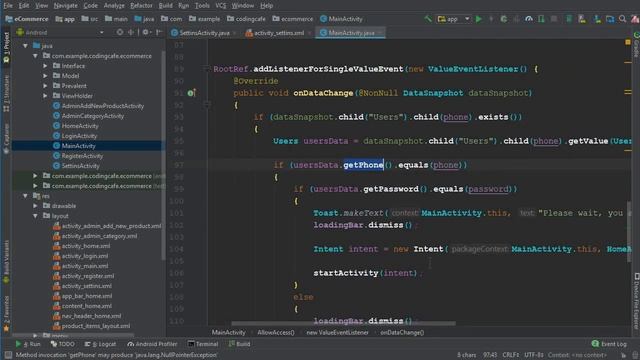The width and height of the screenshot is (640, 360).
Task: Switch to the activity_settins.xml tab
Action: 279,33
